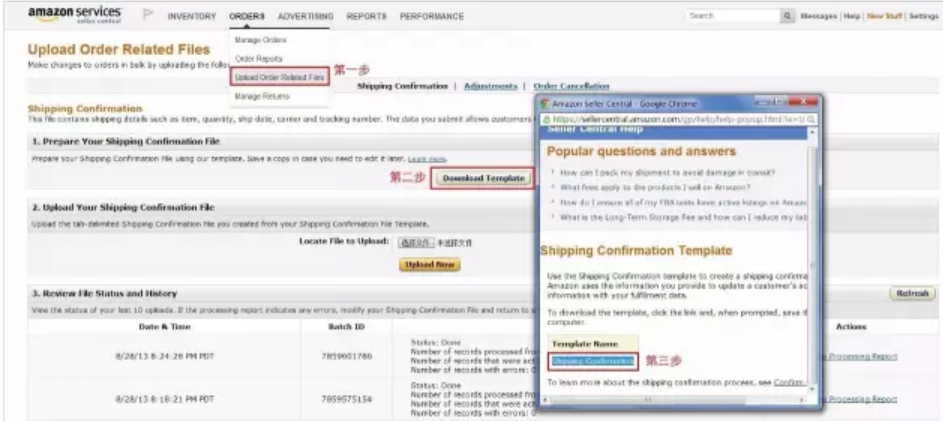Viewport: 943px width, 423px height.
Task: Click the search magnifier button
Action: (x=787, y=16)
